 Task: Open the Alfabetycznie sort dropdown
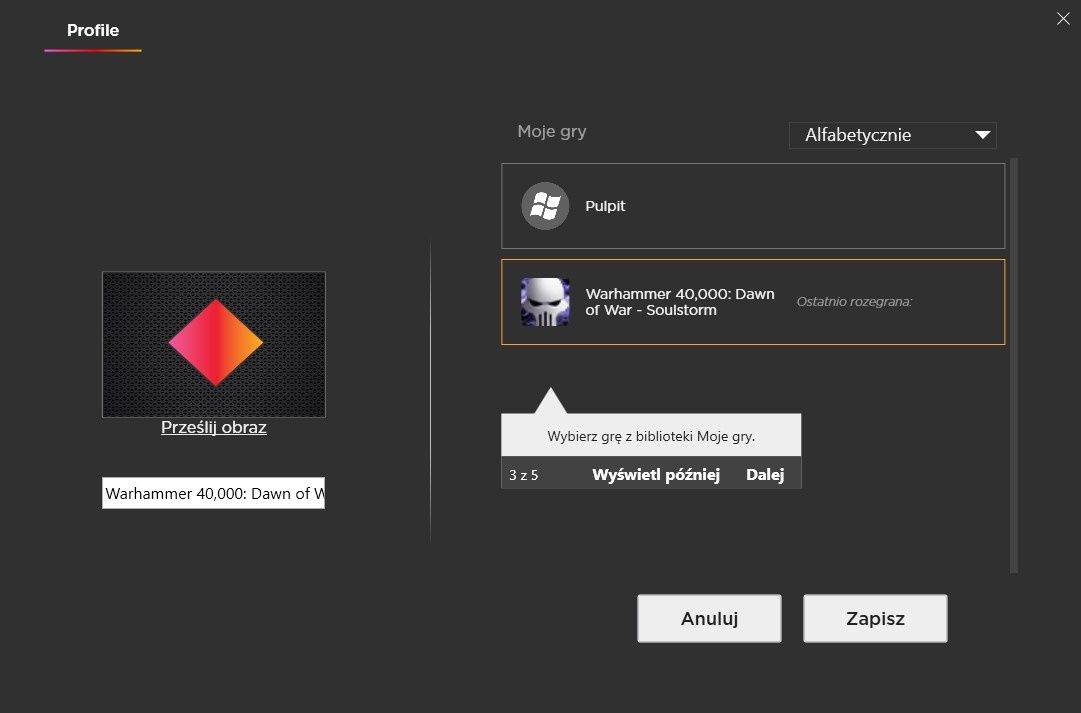(892, 135)
